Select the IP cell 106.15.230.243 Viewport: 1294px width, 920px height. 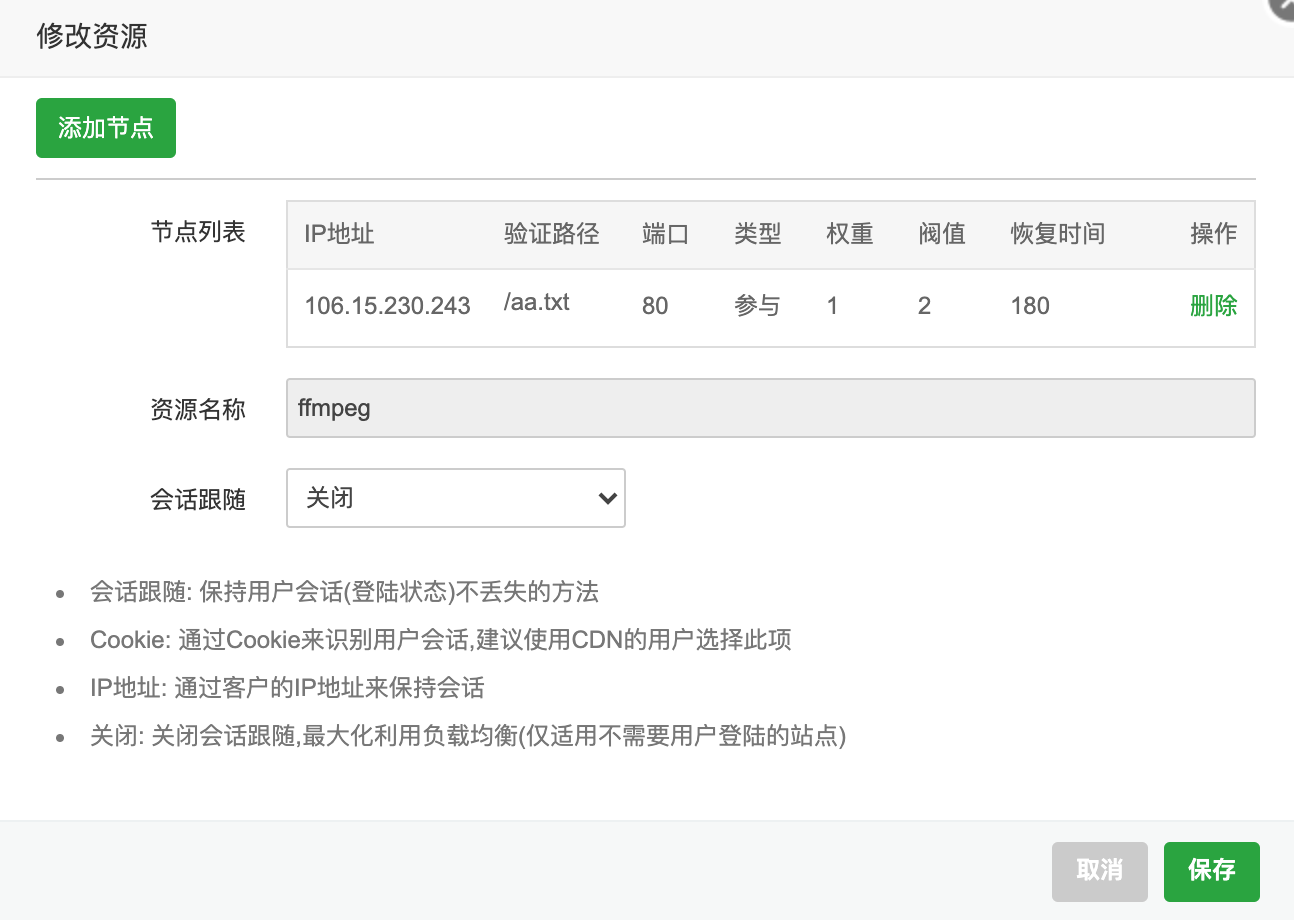387,306
